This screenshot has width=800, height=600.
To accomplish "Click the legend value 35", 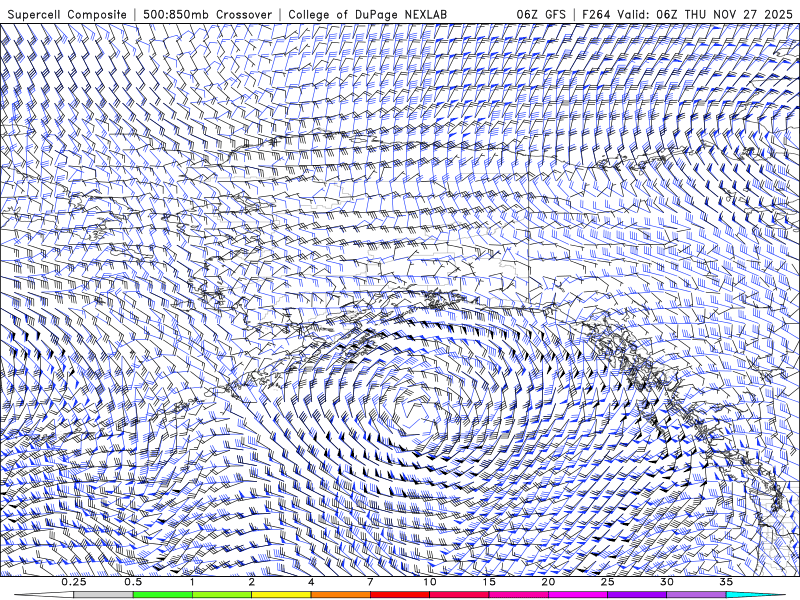I will (x=726, y=582).
